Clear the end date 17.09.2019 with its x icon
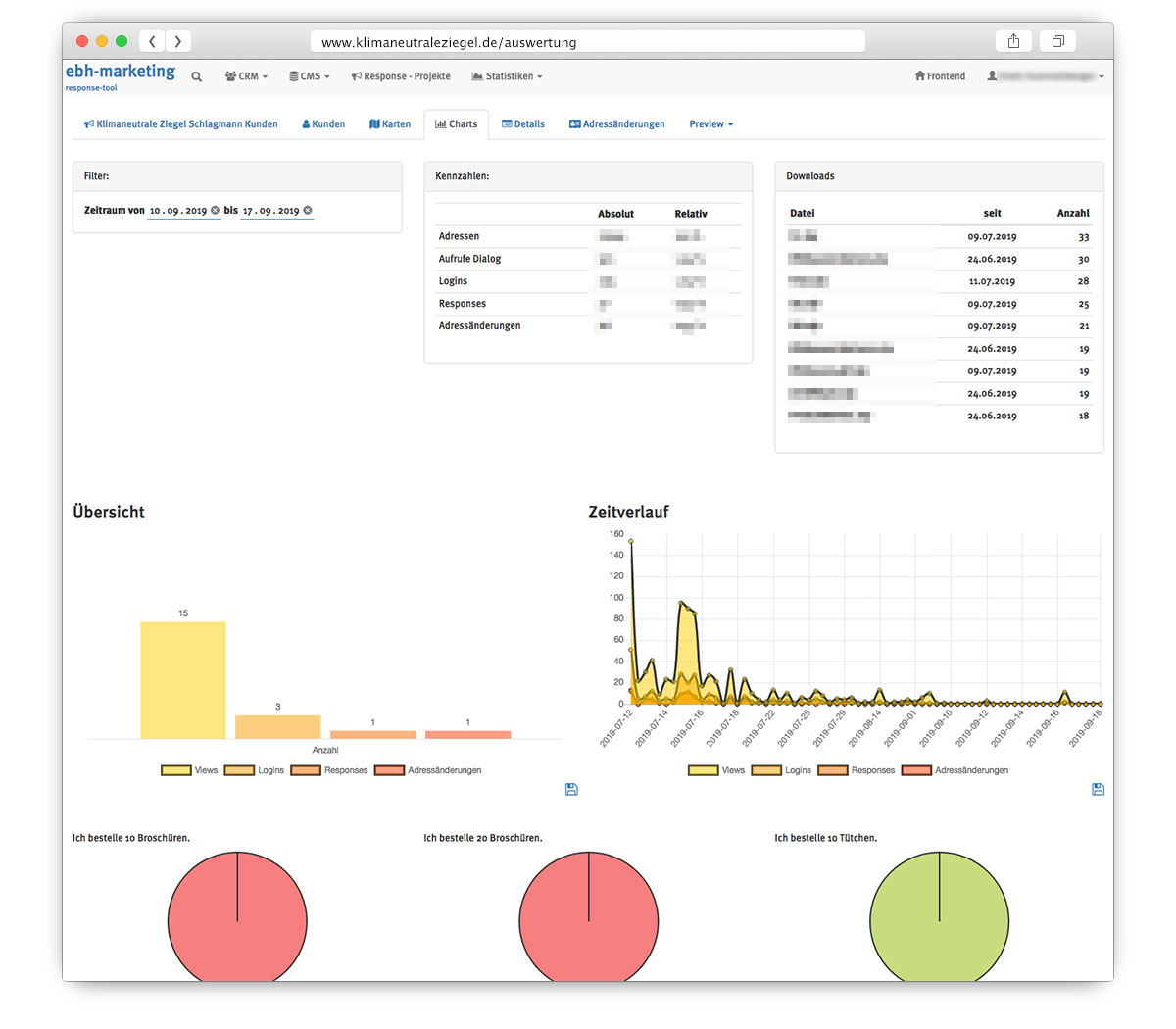The width and height of the screenshot is (1176, 1029). coord(308,210)
